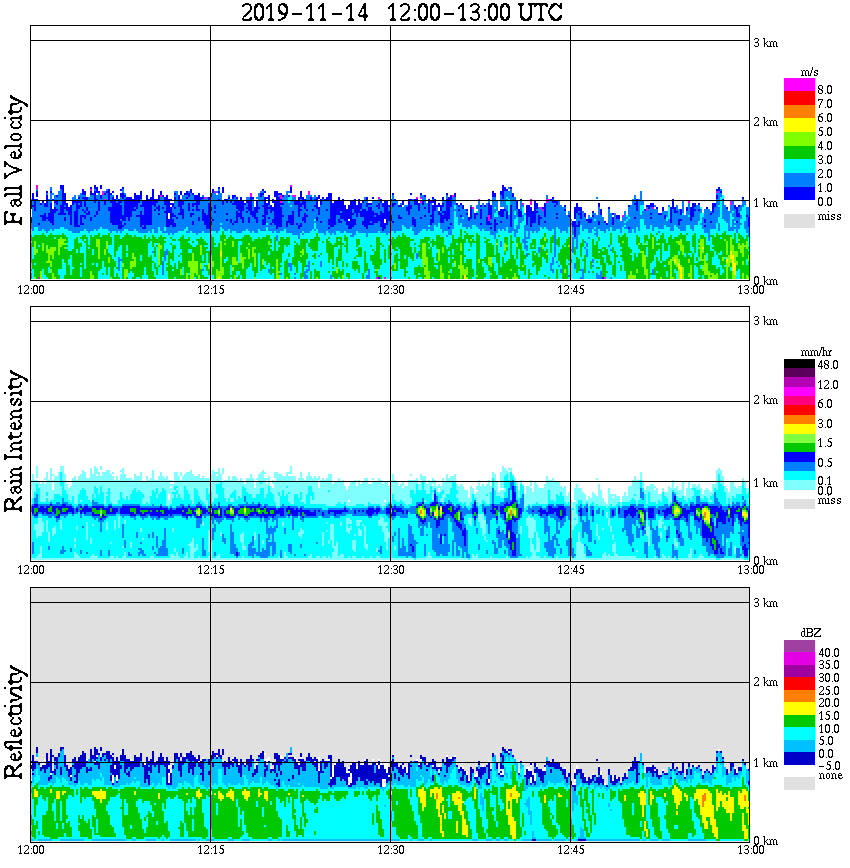Click the gray miss swatch in the Fall Velocity legend
This screenshot has width=850, height=868.
point(799,220)
